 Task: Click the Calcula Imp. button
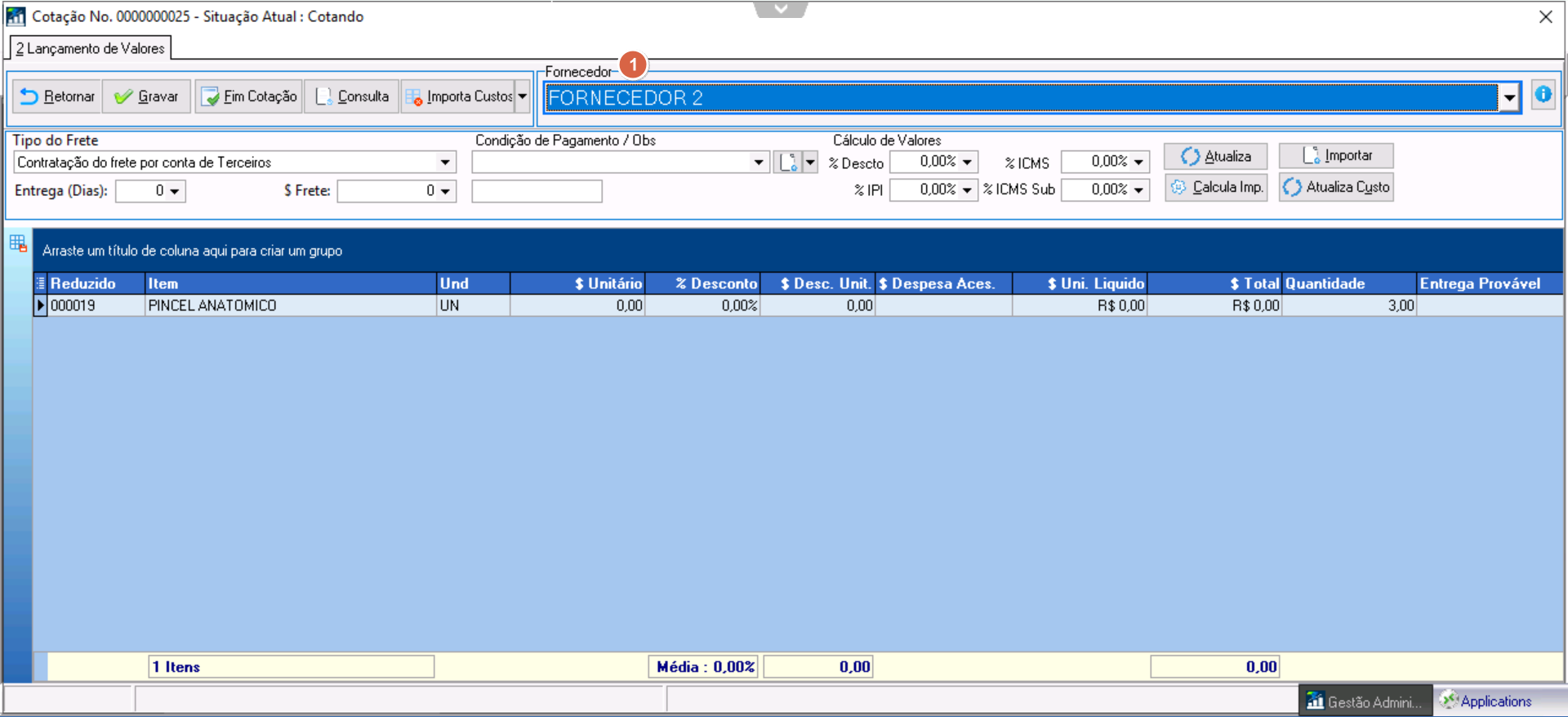point(1216,187)
